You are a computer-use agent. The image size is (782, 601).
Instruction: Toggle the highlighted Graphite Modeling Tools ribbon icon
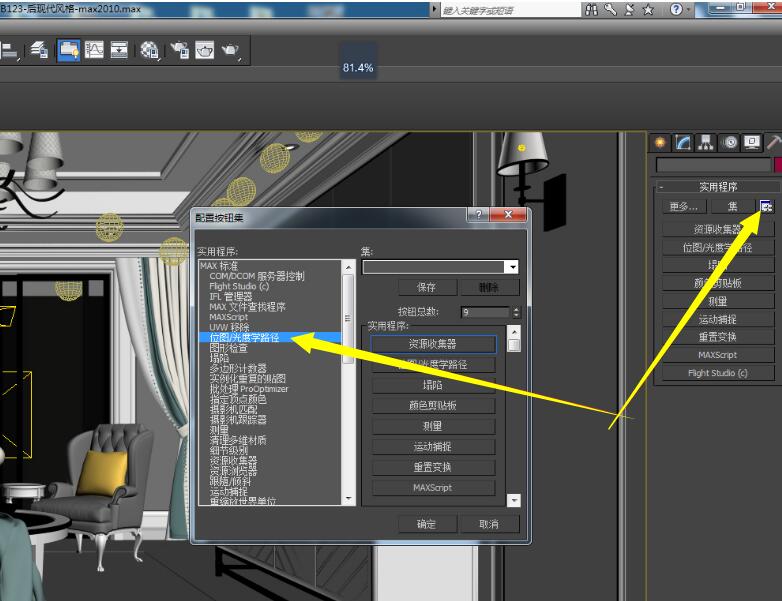[x=68, y=50]
